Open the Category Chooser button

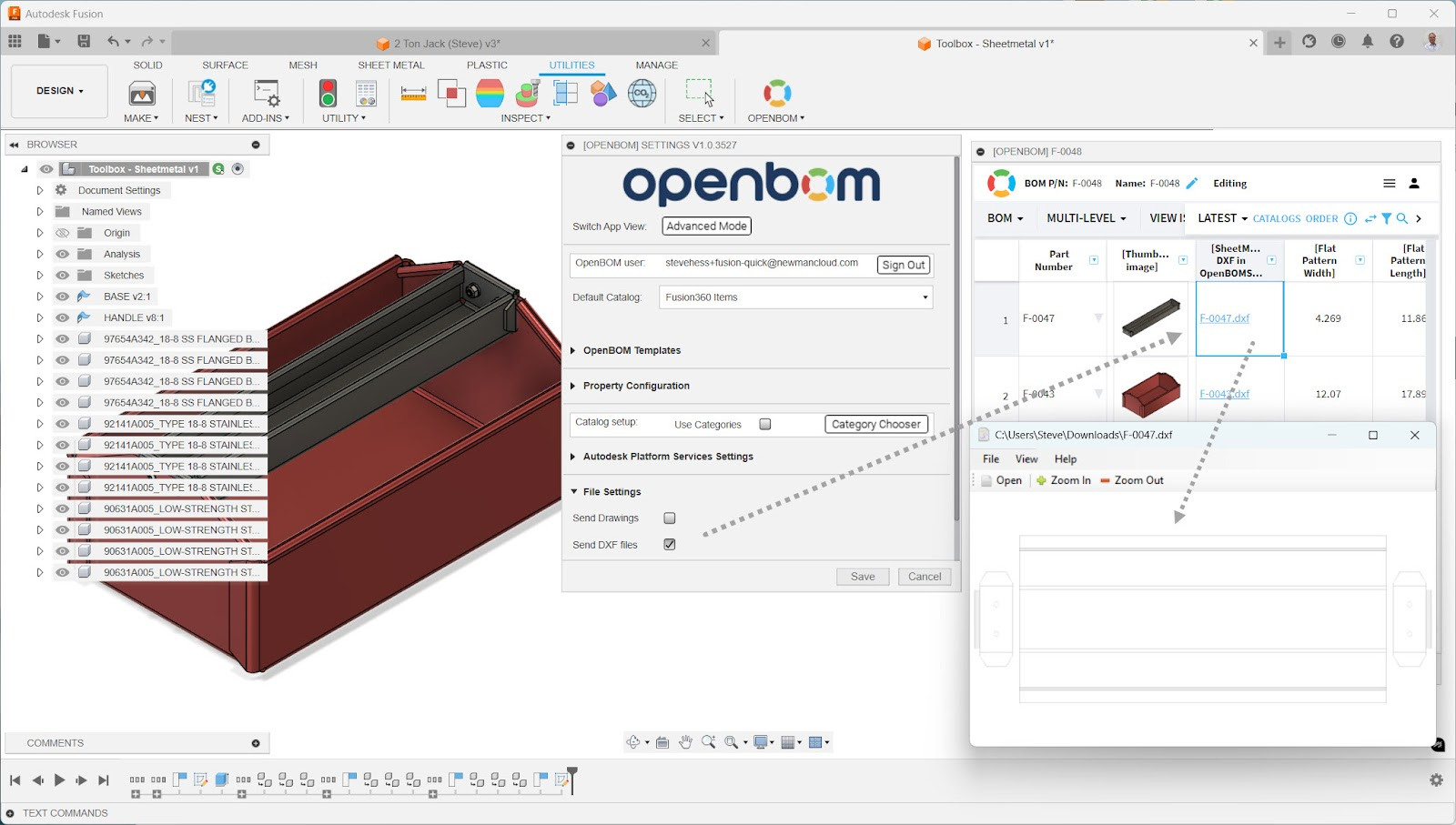(x=876, y=424)
